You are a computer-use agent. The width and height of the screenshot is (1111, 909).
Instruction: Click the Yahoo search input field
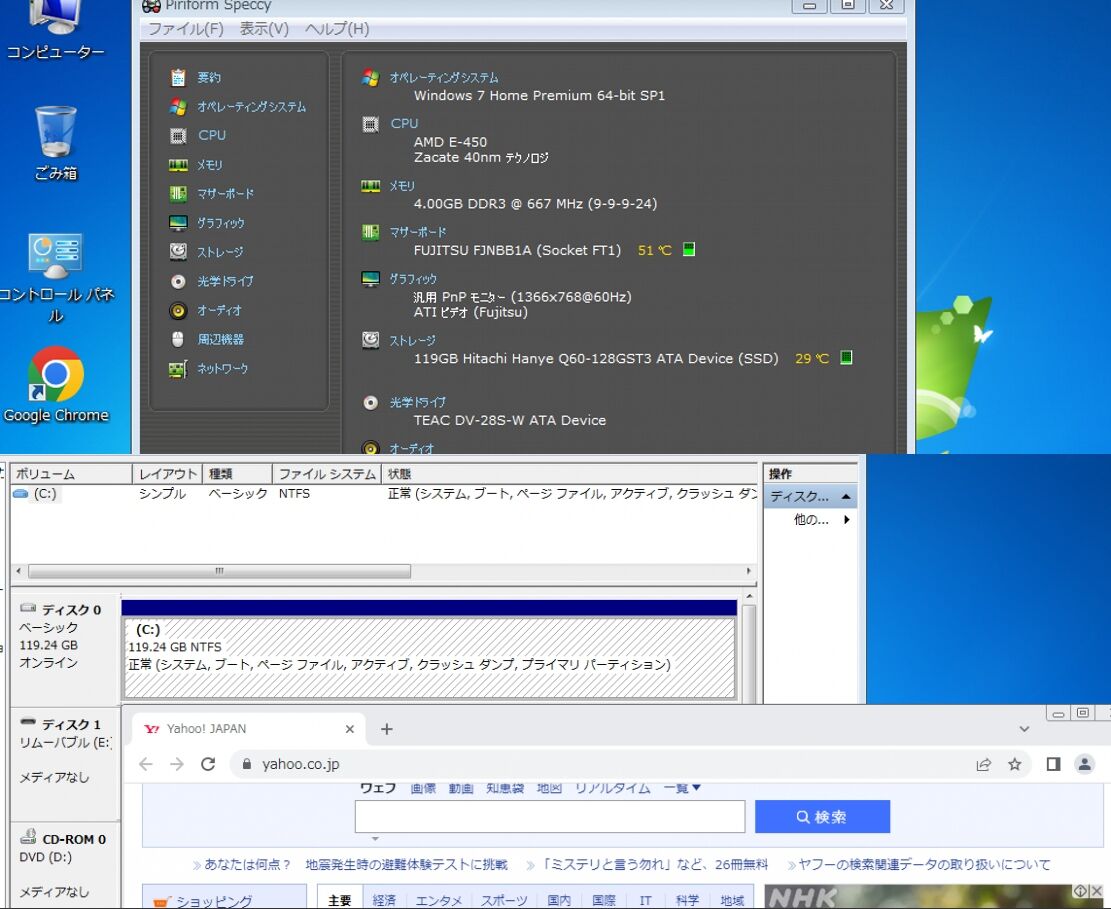[x=550, y=817]
